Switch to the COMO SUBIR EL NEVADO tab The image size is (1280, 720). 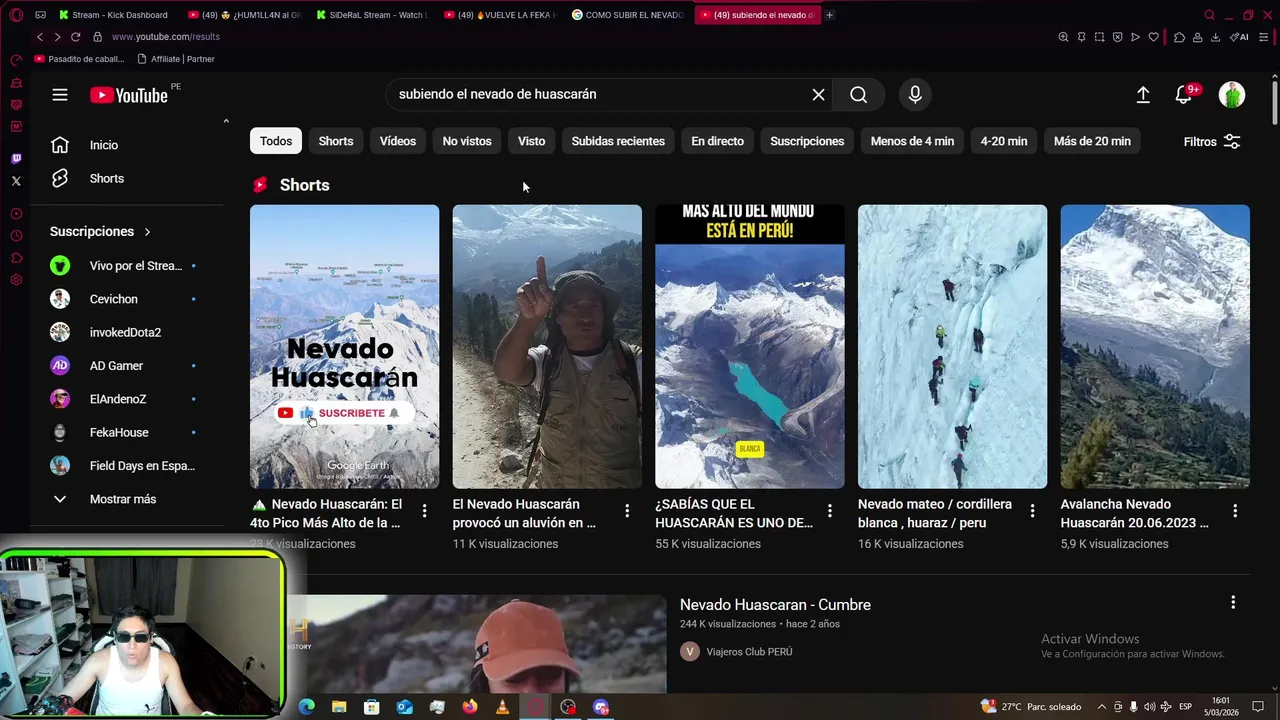(x=627, y=15)
